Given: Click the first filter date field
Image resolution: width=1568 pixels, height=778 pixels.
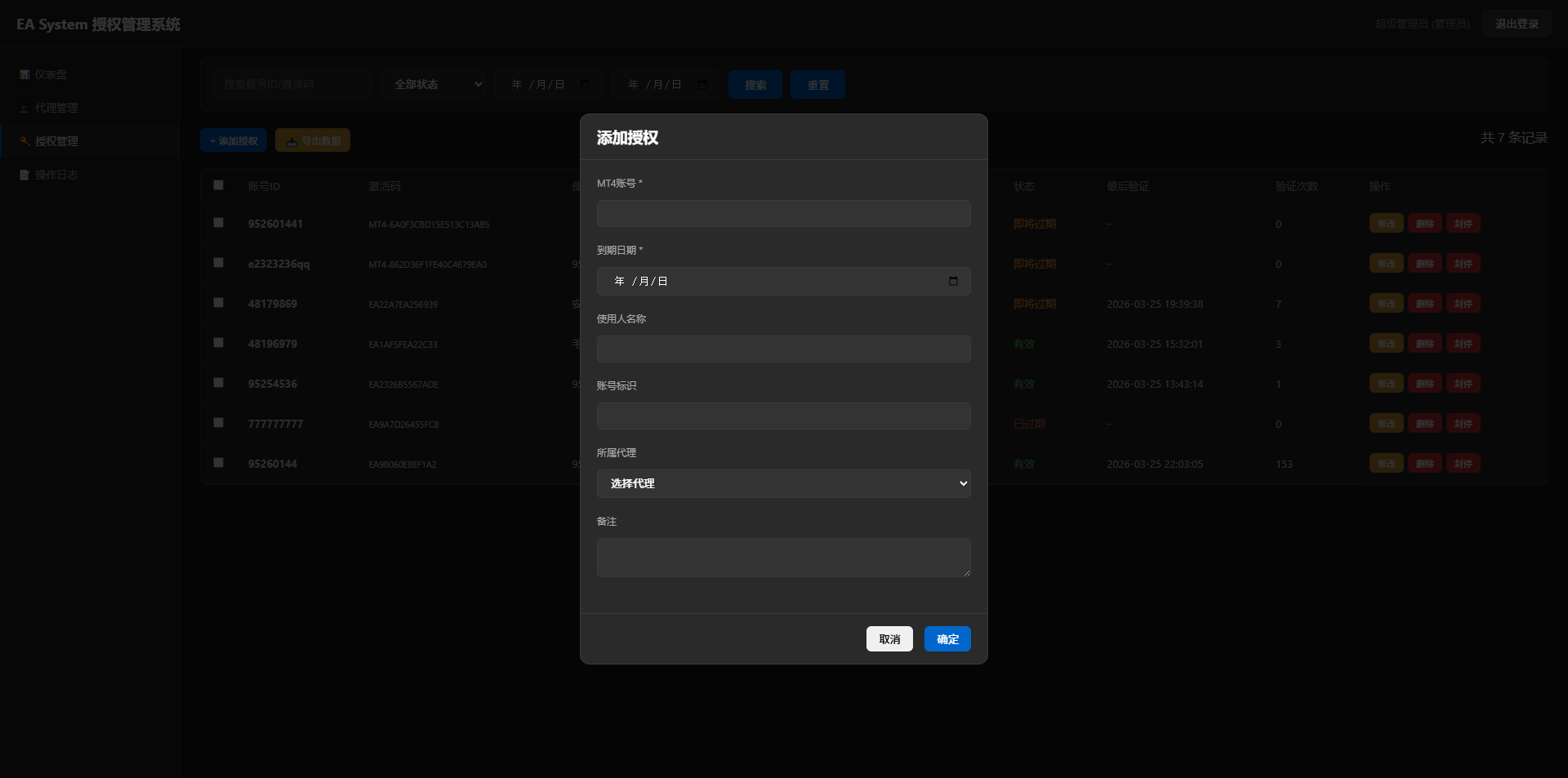Looking at the screenshot, I should pos(549,85).
